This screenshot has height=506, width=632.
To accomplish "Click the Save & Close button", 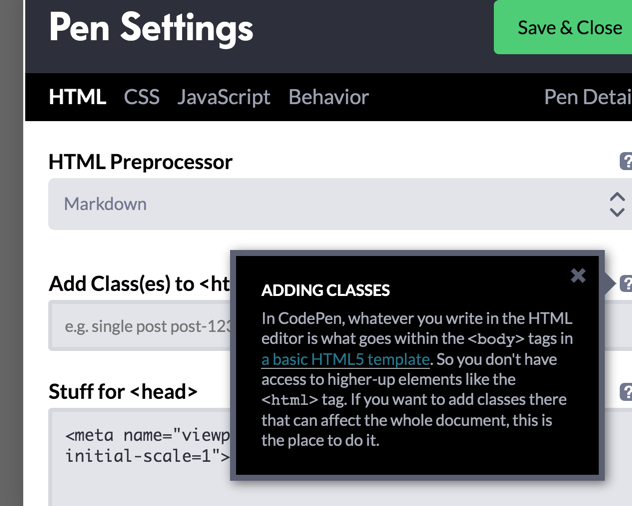I will pos(563,27).
